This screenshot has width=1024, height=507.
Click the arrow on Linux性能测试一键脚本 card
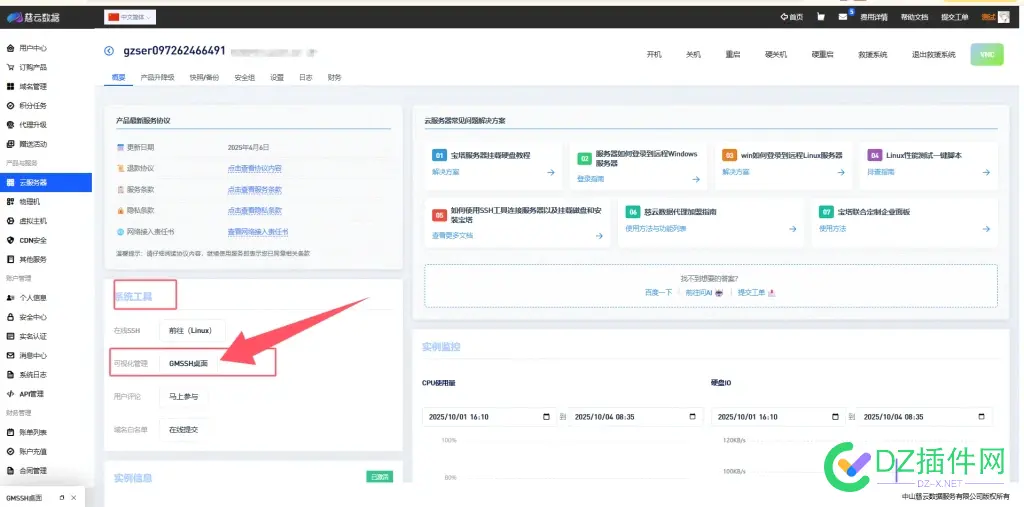pyautogui.click(x=986, y=172)
